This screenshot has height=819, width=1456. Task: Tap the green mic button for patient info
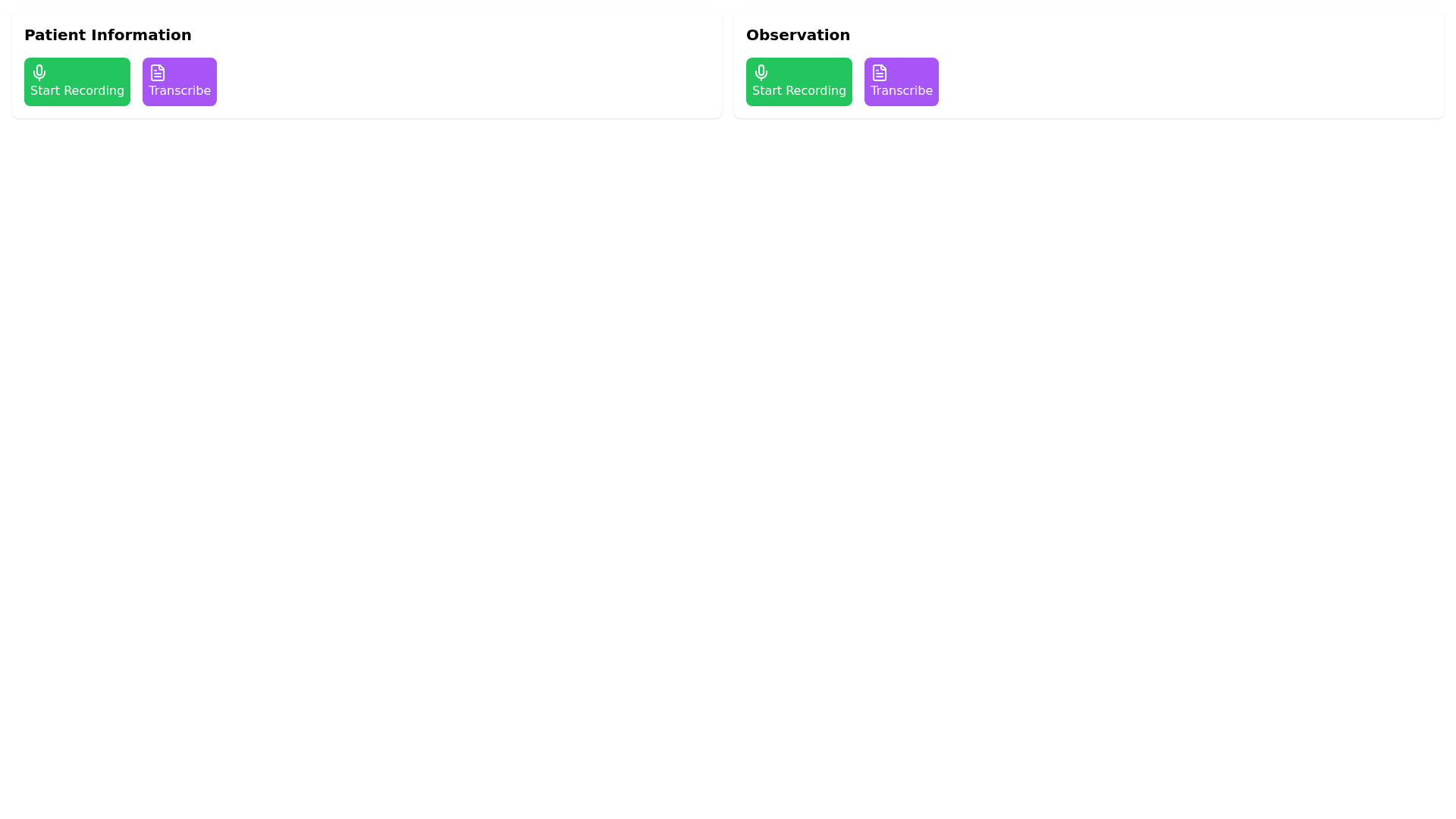(x=77, y=82)
